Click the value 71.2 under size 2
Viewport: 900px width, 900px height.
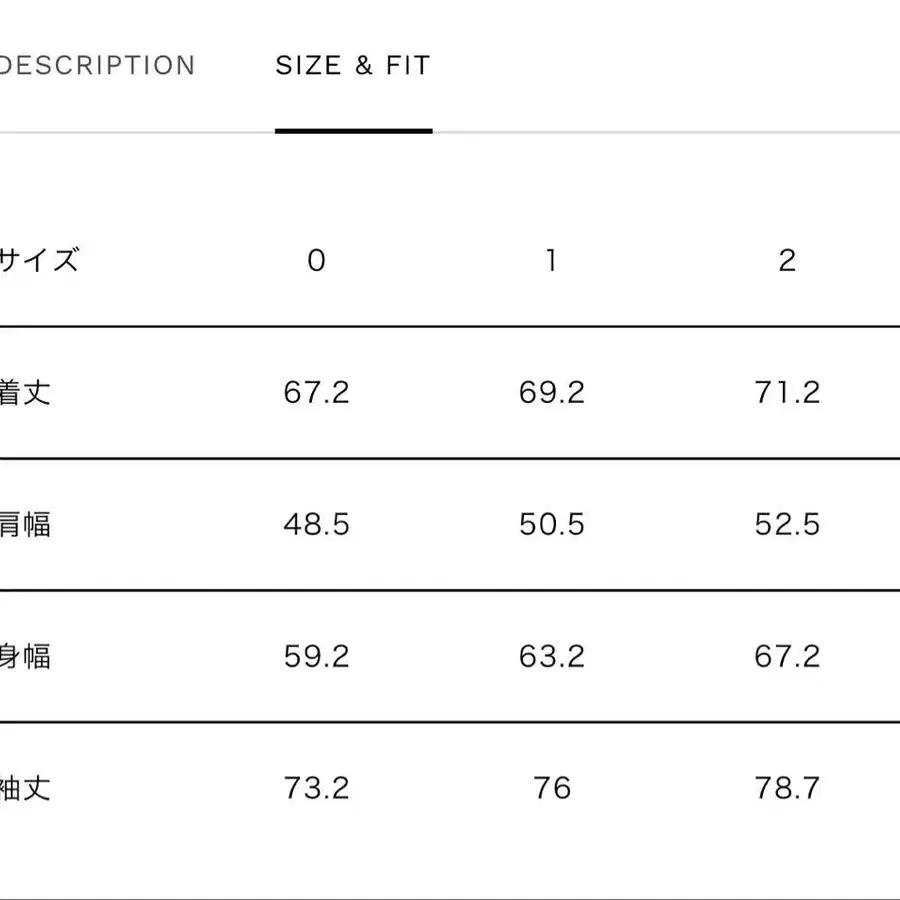click(788, 392)
